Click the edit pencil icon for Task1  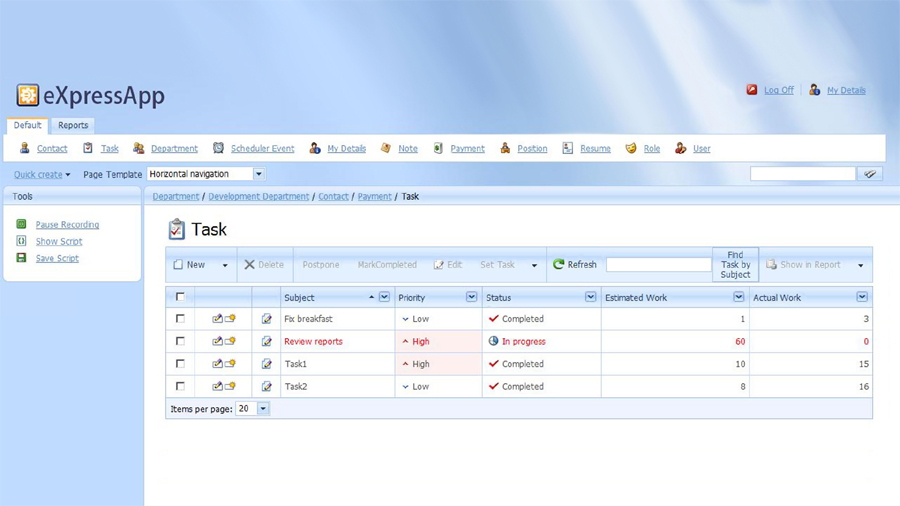tap(266, 364)
